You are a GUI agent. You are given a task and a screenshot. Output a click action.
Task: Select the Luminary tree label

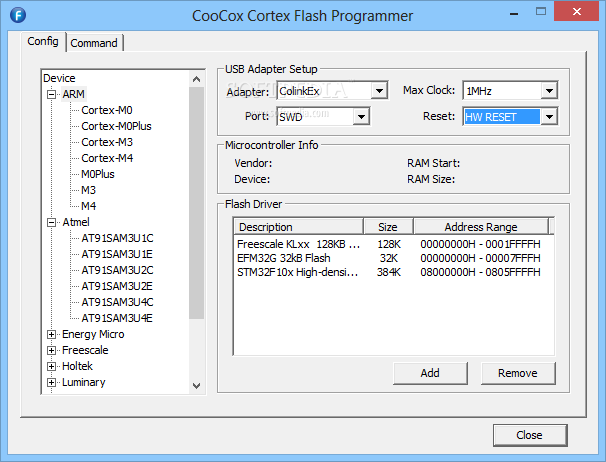(x=83, y=382)
